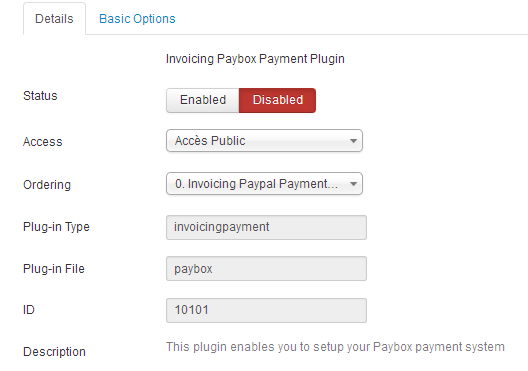The width and height of the screenshot is (528, 371).
Task: Switch to the Details tab
Action: (54, 19)
